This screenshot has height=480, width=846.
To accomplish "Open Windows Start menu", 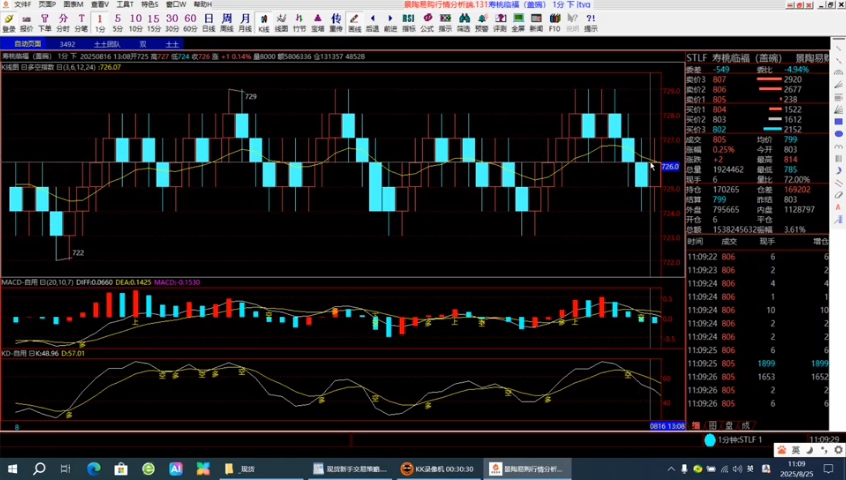I will (12, 469).
